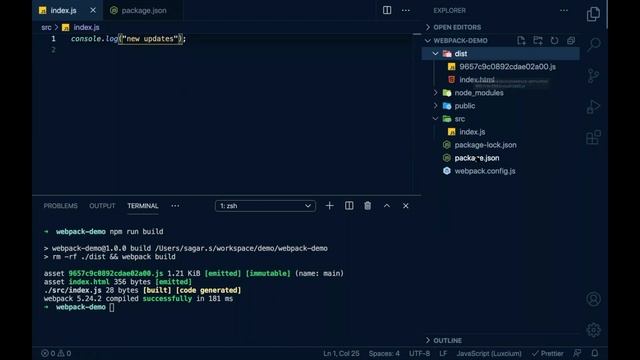Click the errors and warnings status indicator
Screen dimensions: 640x360
tap(56, 353)
